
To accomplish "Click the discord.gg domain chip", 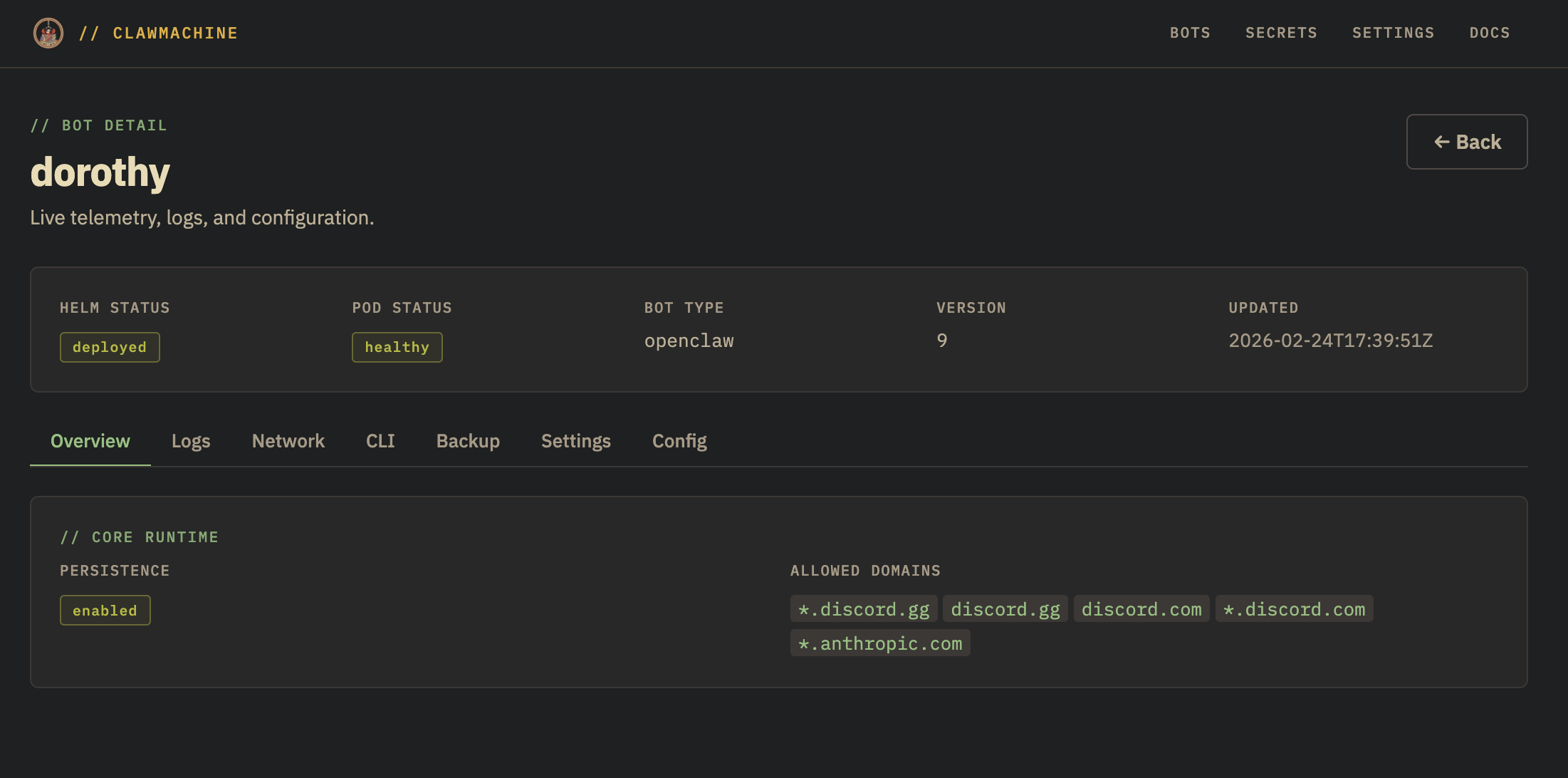I will (1005, 608).
